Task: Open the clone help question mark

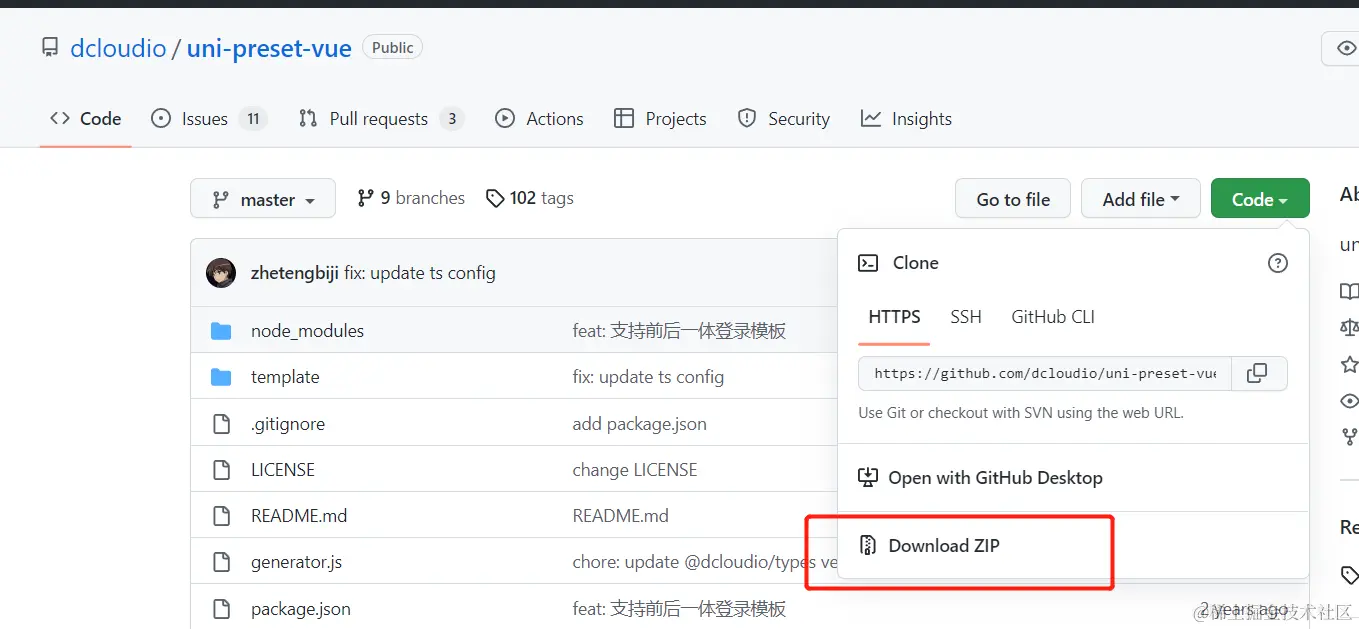Action: pyautogui.click(x=1277, y=262)
